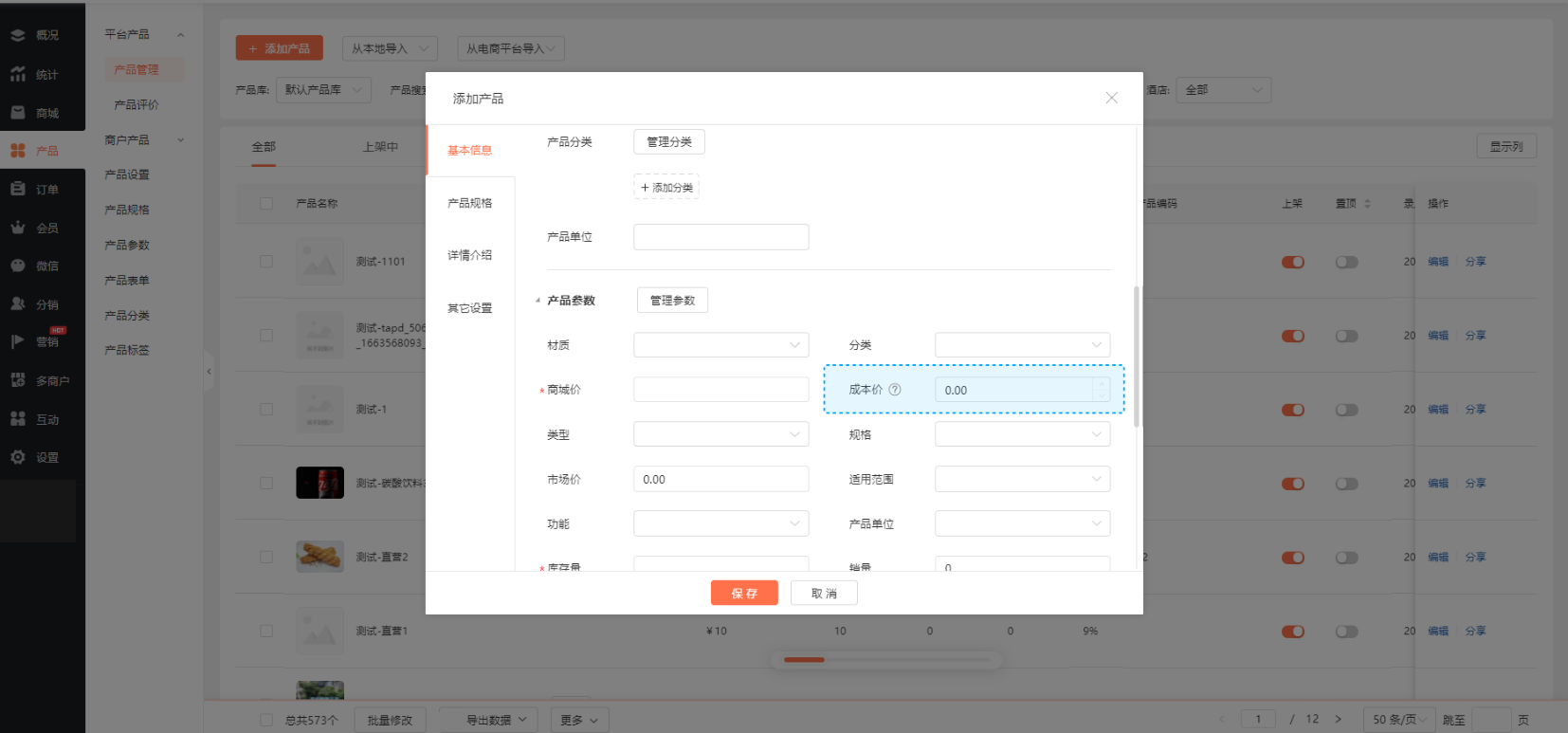Collapse the sidebar with the arrow handle

[209, 371]
